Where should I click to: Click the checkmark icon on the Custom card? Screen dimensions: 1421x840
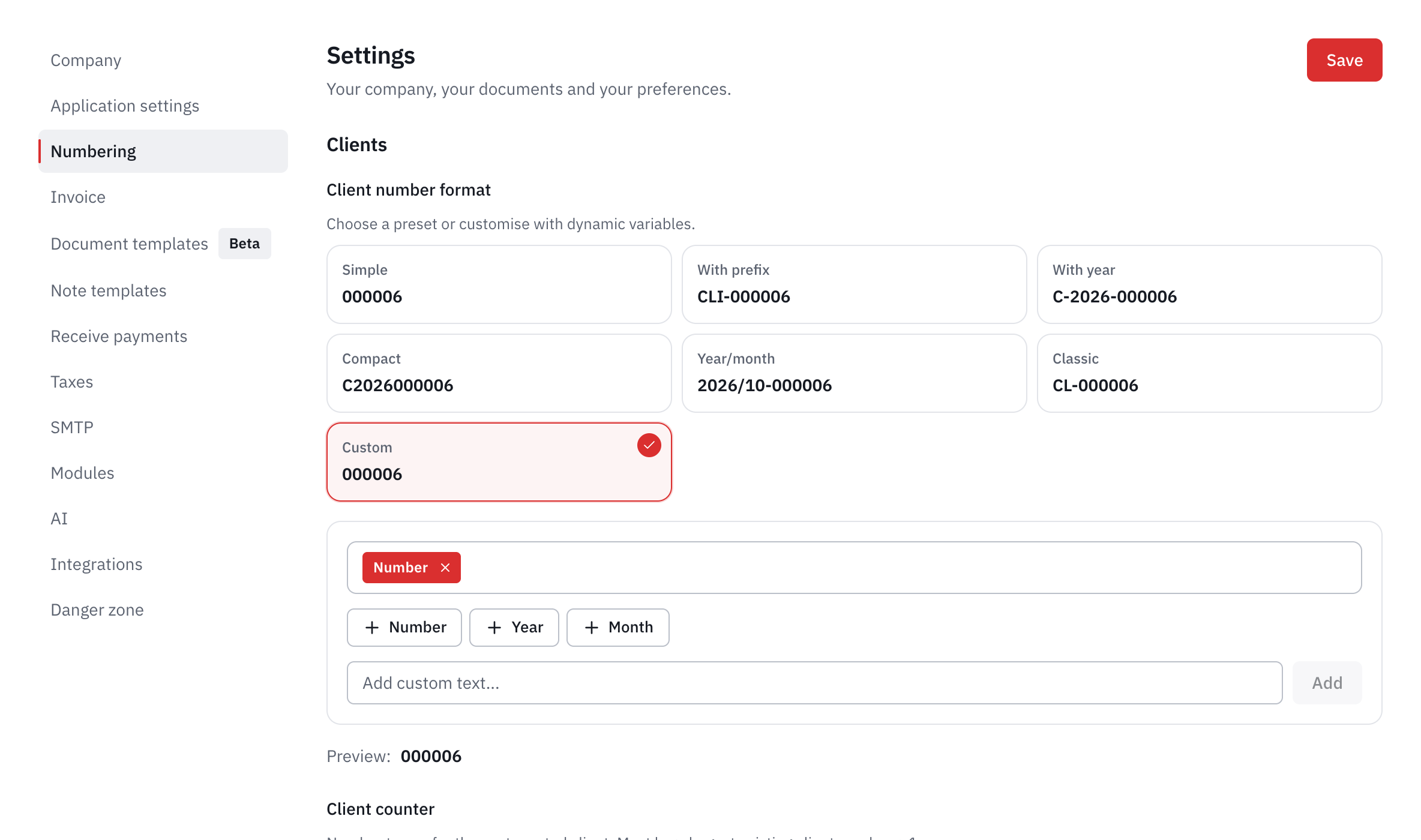tap(649, 445)
